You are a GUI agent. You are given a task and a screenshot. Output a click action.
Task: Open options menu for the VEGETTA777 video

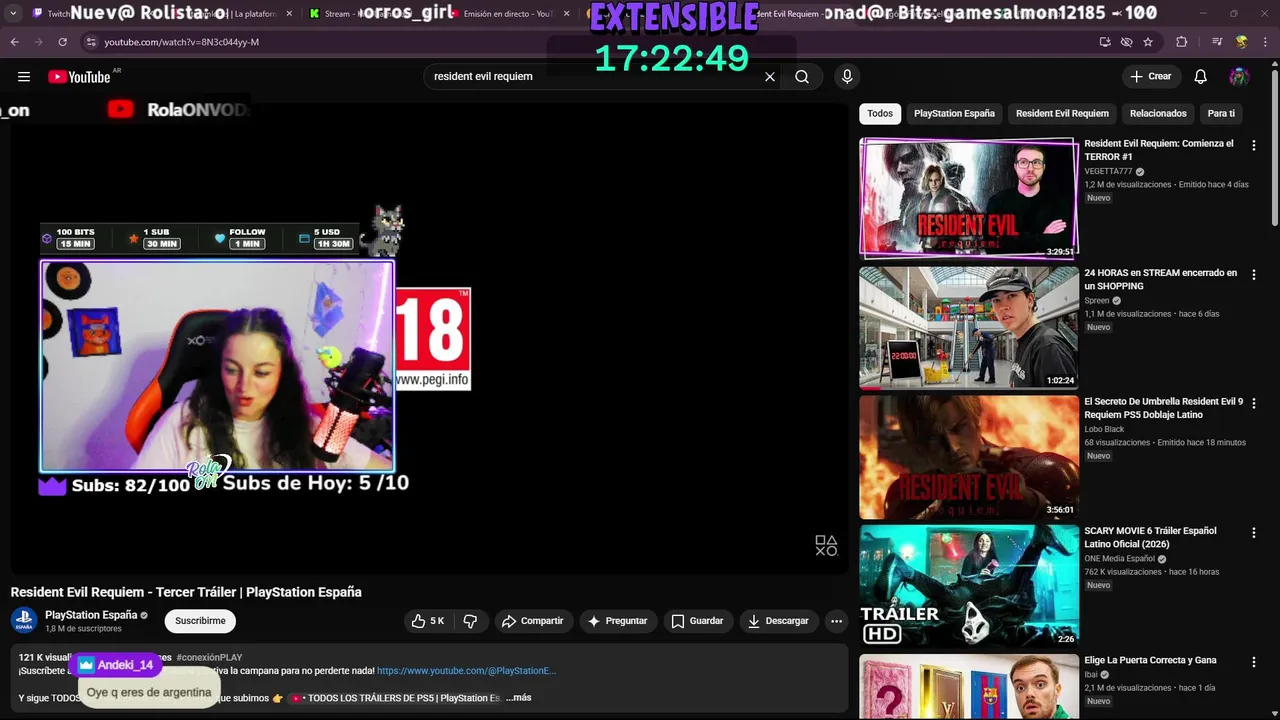coord(1253,145)
